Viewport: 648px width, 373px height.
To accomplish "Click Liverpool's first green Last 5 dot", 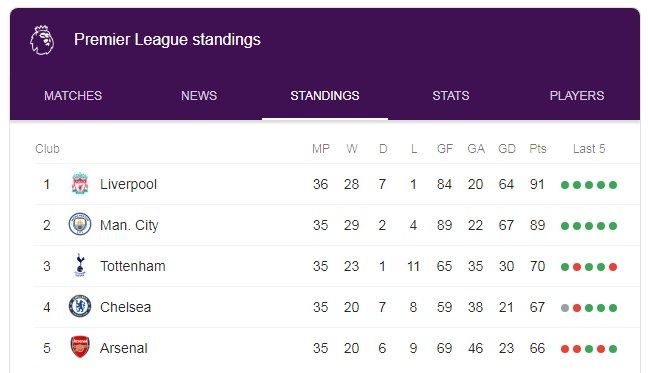I will [x=565, y=185].
